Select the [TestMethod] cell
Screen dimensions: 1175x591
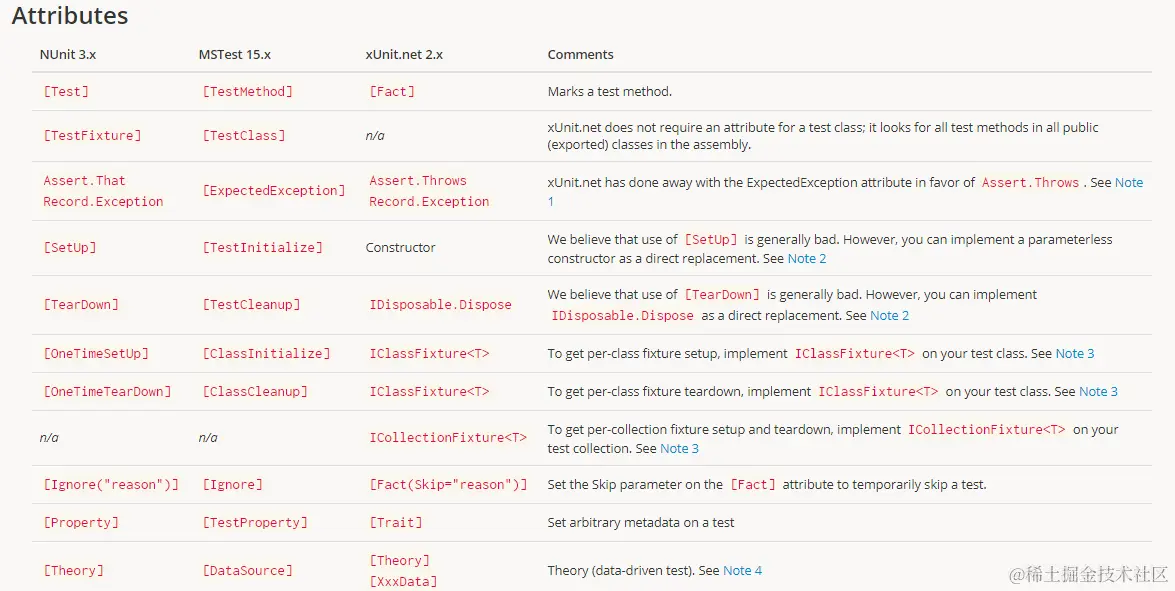tap(247, 91)
